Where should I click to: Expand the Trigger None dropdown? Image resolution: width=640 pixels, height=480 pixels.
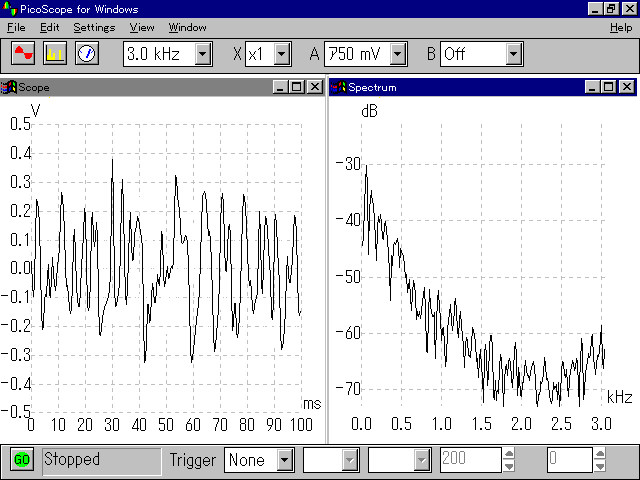pos(285,460)
